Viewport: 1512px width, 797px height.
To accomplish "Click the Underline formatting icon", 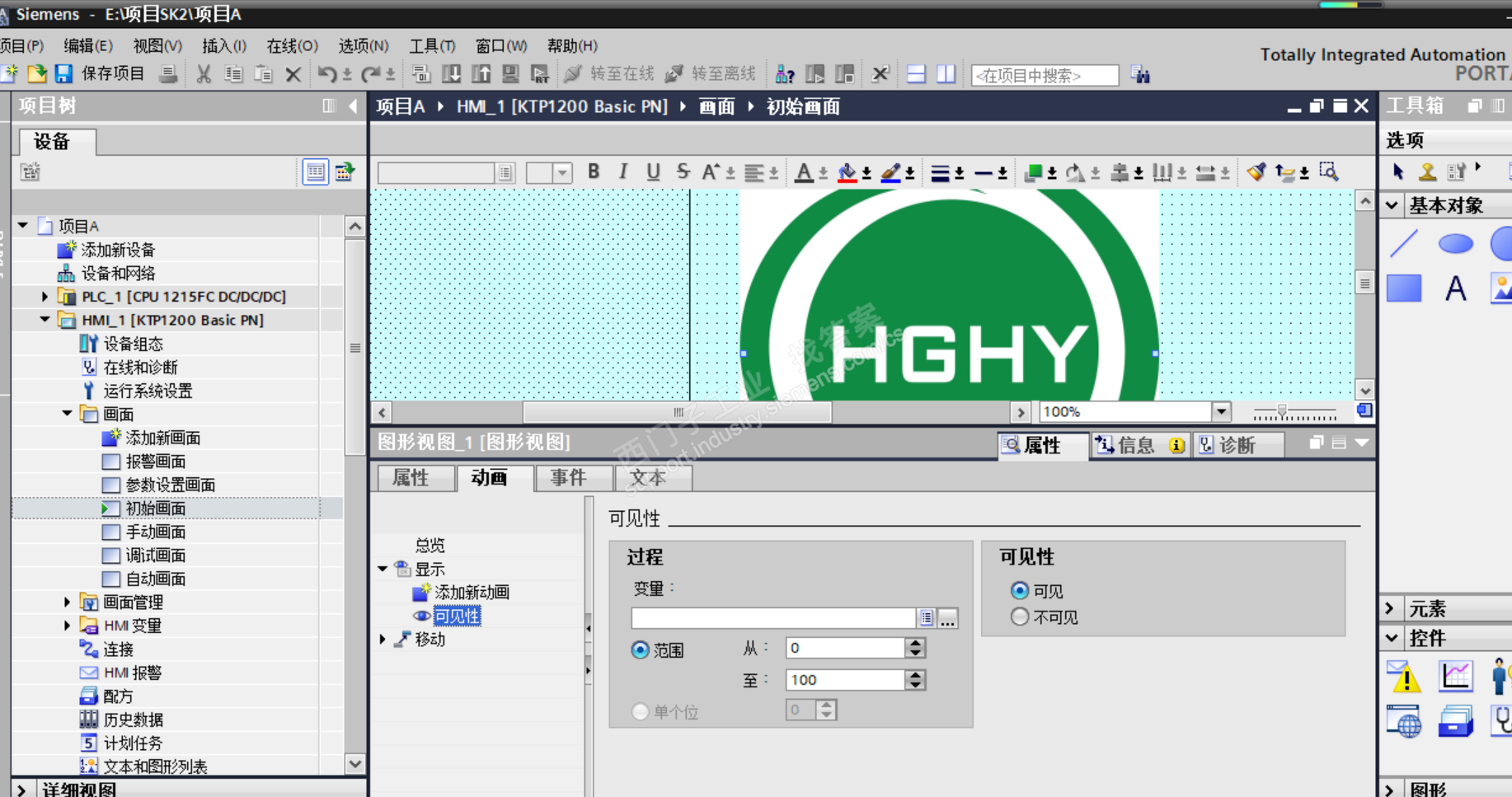I will coord(653,171).
